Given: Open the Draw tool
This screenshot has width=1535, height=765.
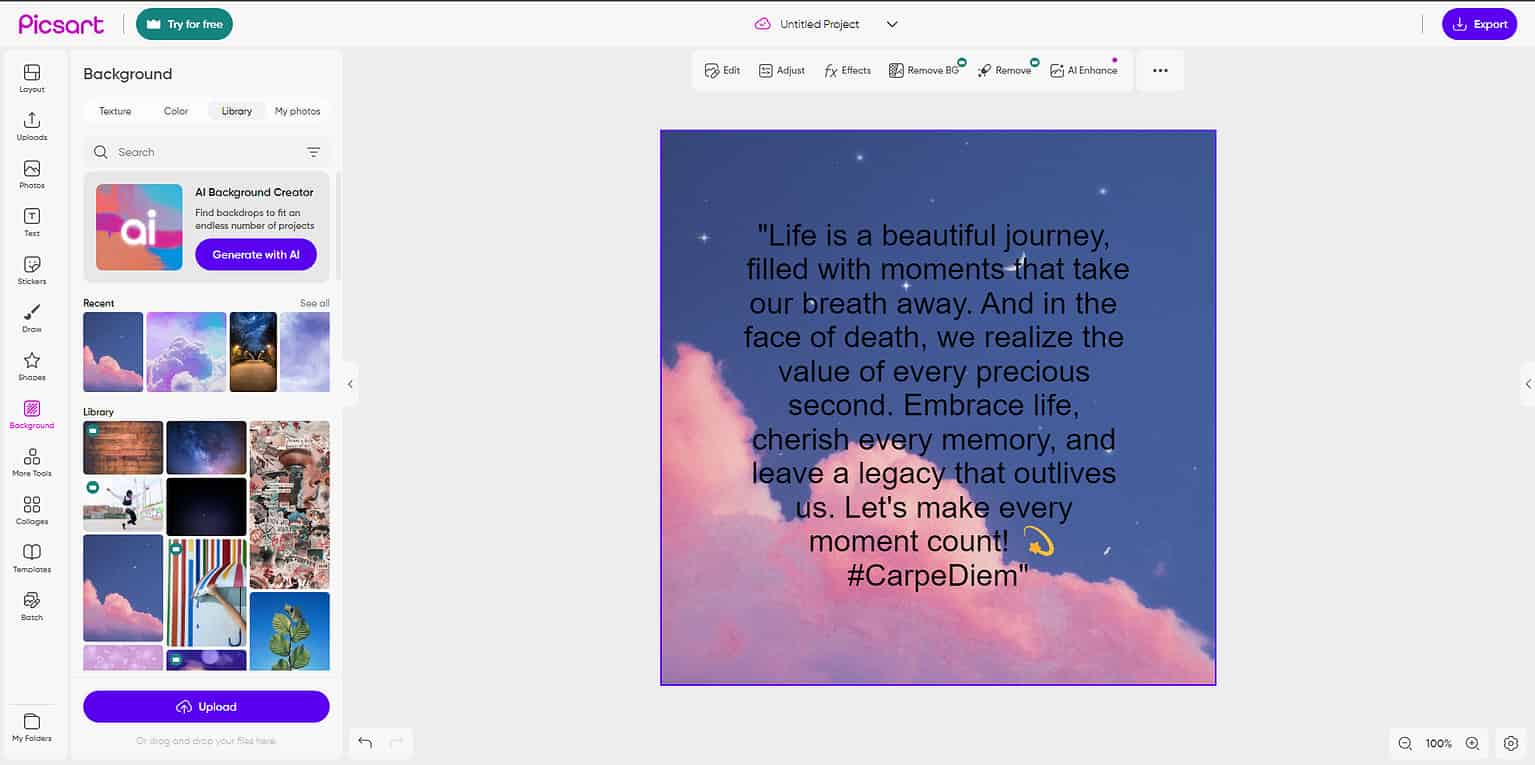Looking at the screenshot, I should click(x=31, y=318).
